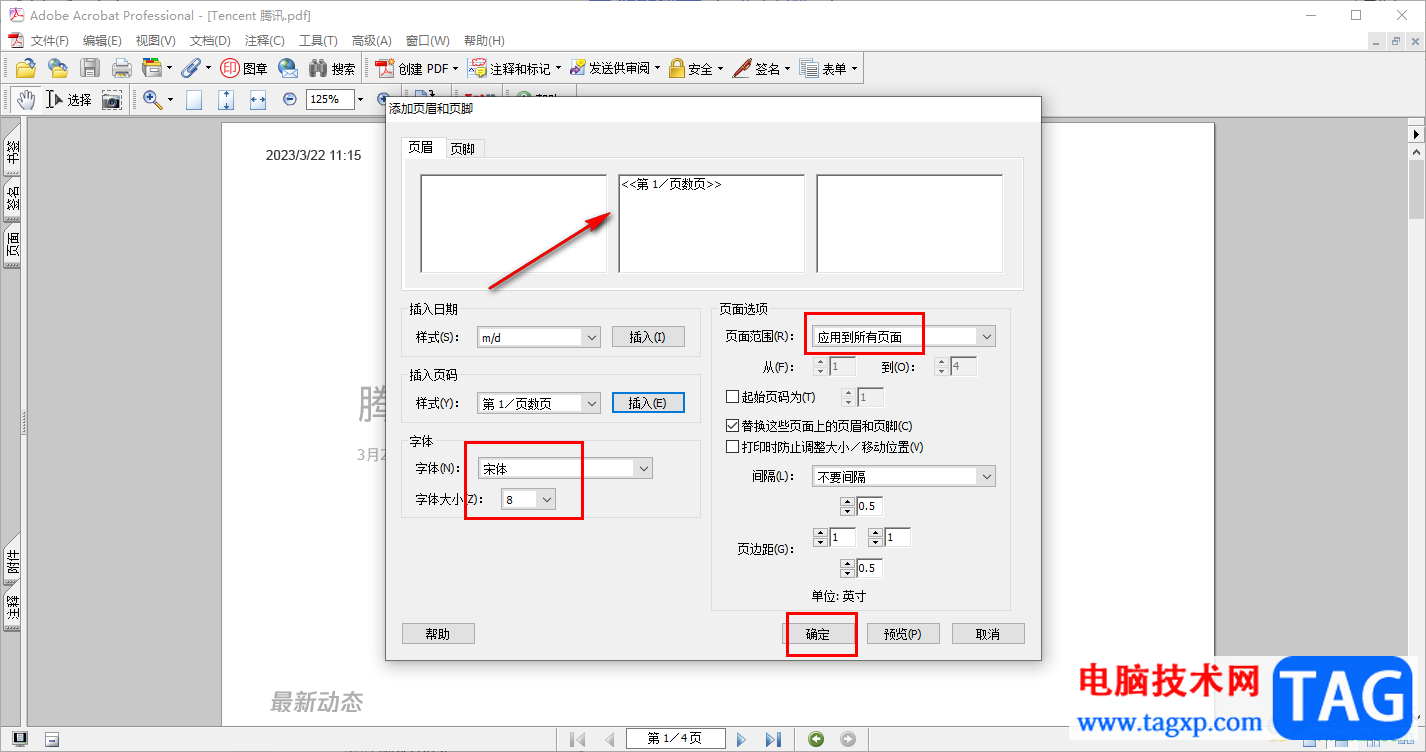Click the 创建 PDF icon
This screenshot has width=1426, height=752.
pos(385,68)
